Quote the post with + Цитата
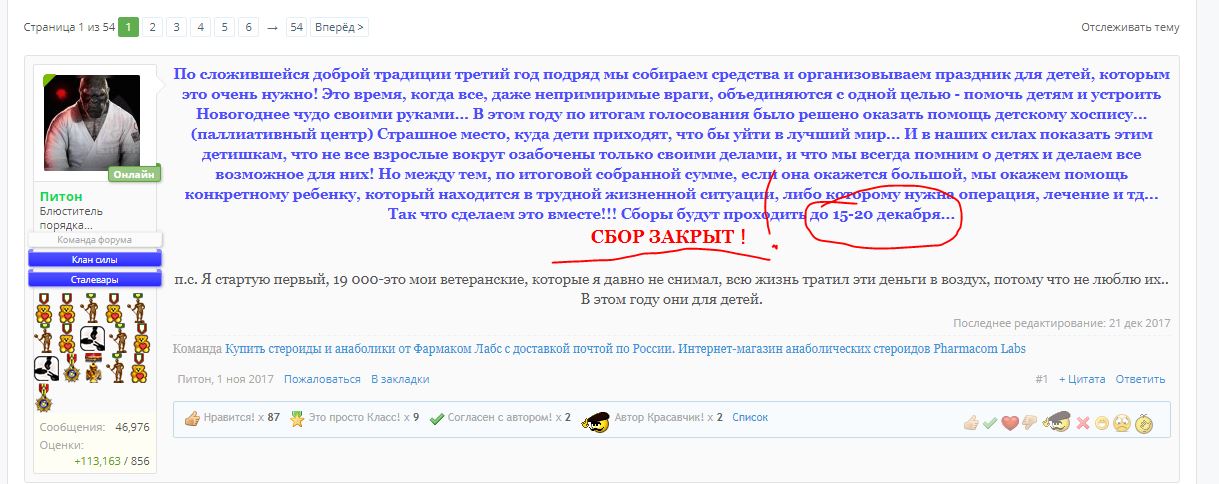This screenshot has width=1219, height=484. pos(1081,379)
